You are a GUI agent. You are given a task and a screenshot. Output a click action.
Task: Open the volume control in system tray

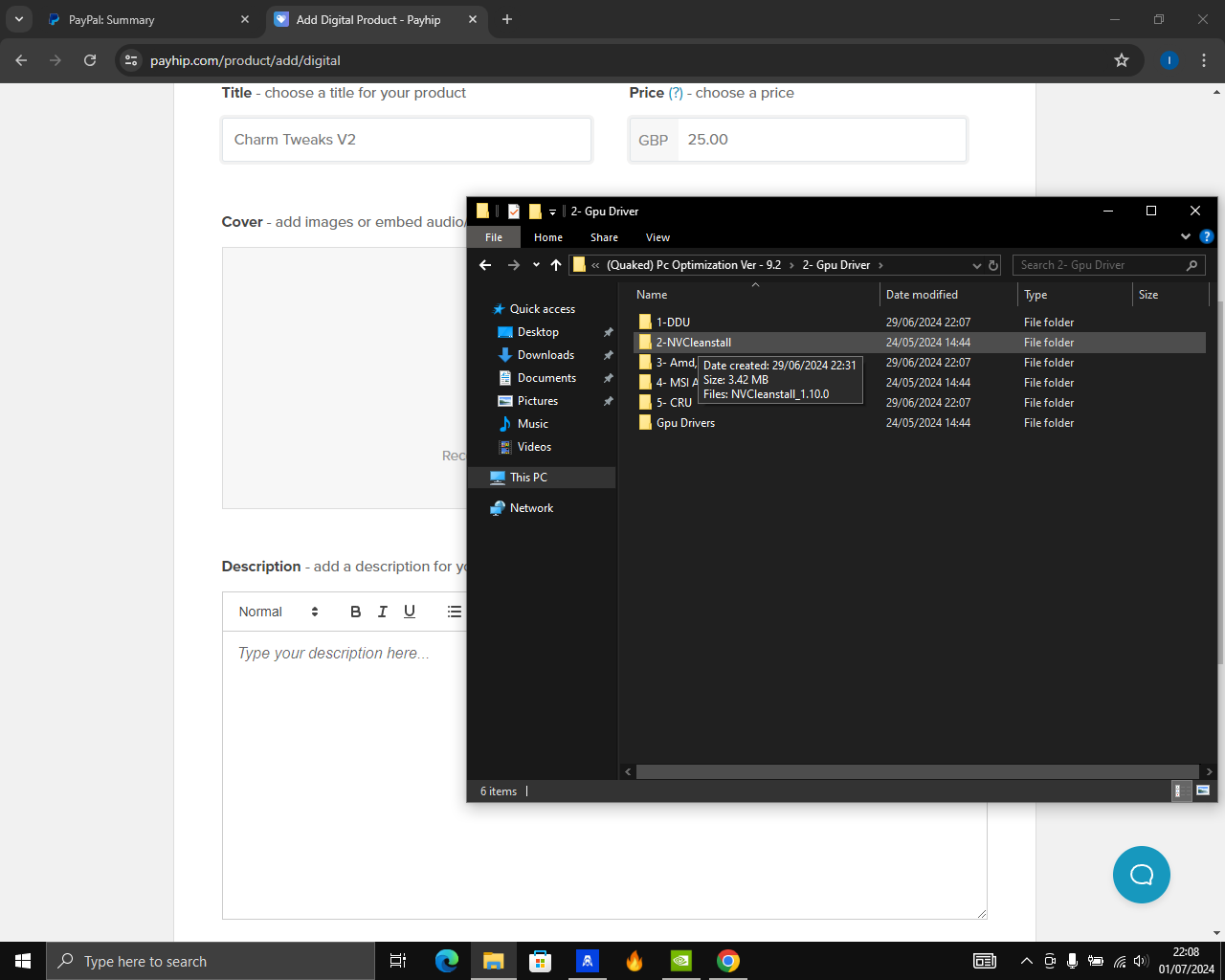pos(1141,961)
